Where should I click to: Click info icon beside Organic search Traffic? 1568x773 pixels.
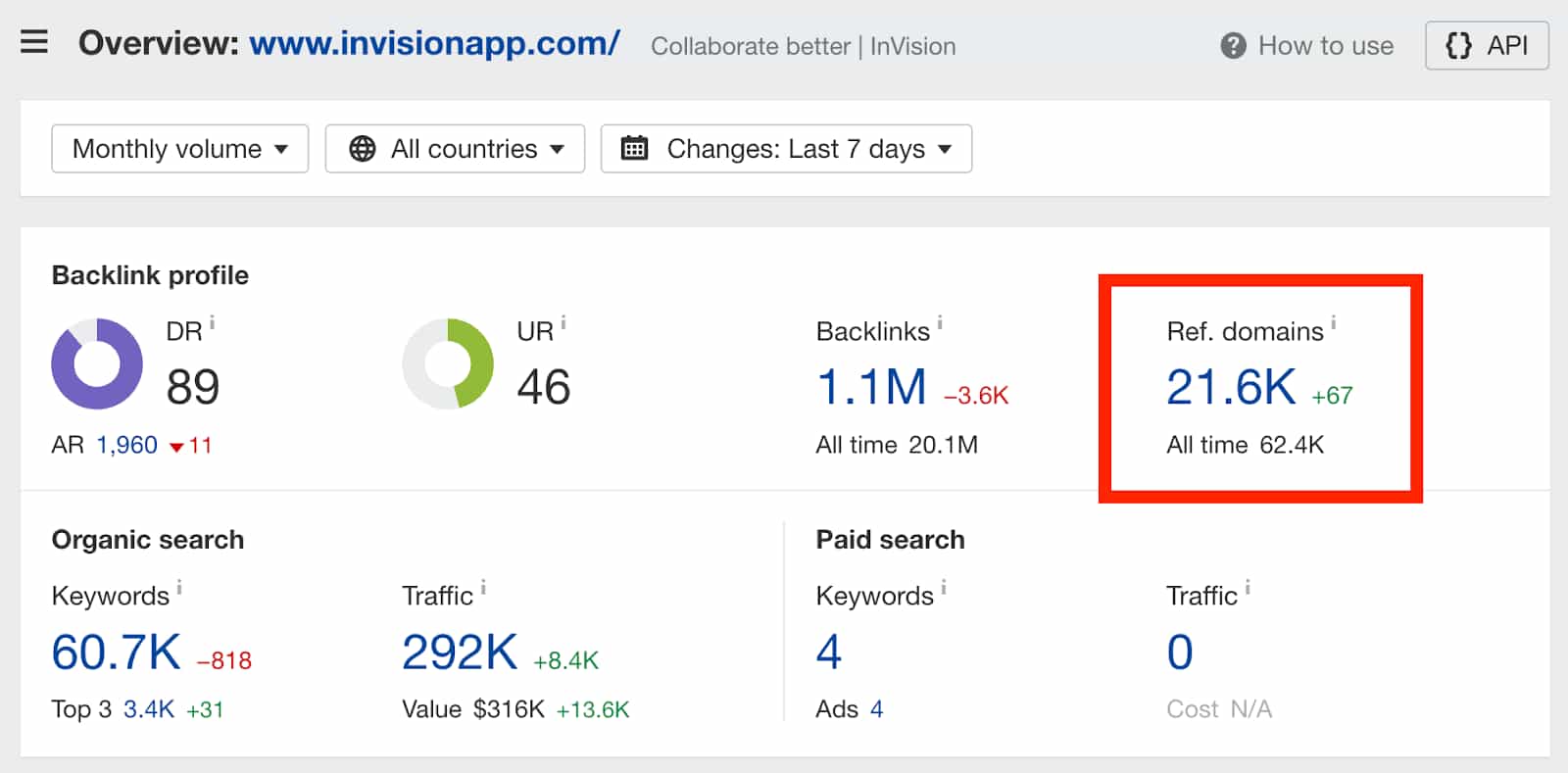coord(483,587)
